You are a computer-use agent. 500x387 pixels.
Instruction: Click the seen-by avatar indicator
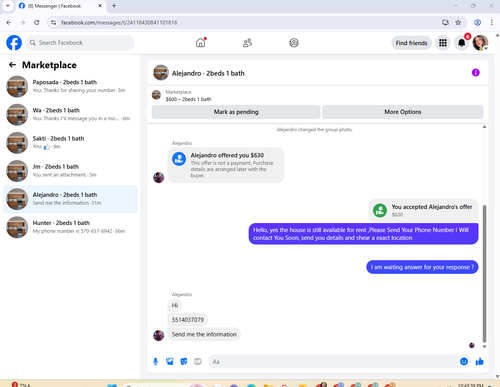tap(472, 345)
